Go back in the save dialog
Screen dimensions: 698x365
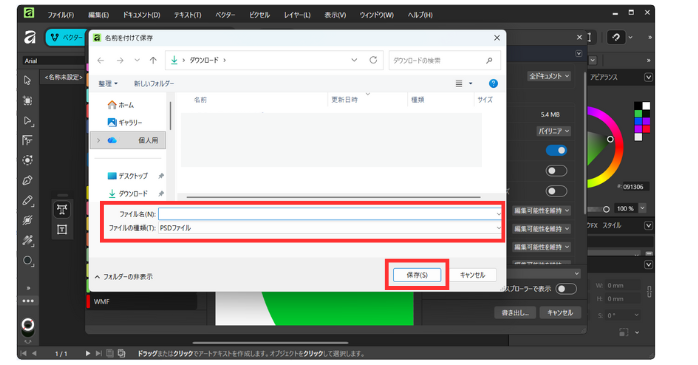tap(101, 60)
